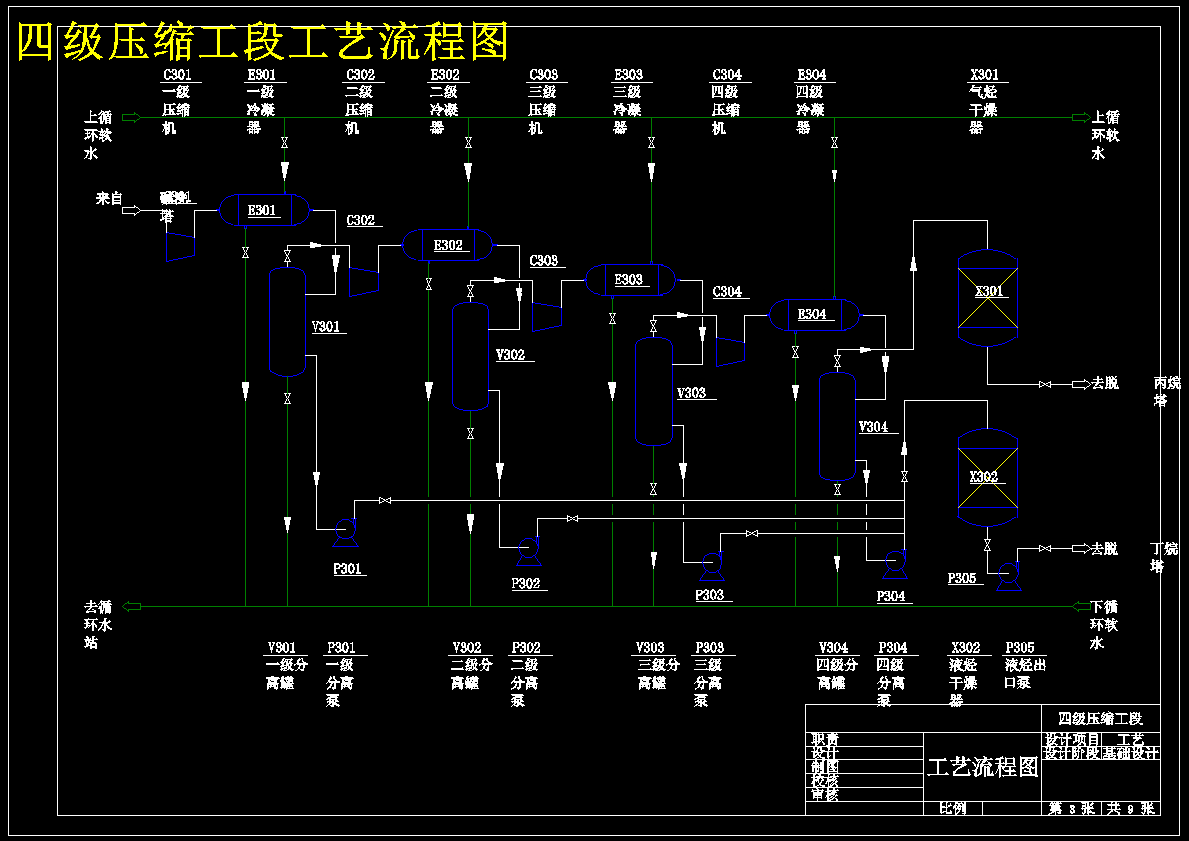
Task: Select the P304 pump symbol
Action: click(896, 564)
